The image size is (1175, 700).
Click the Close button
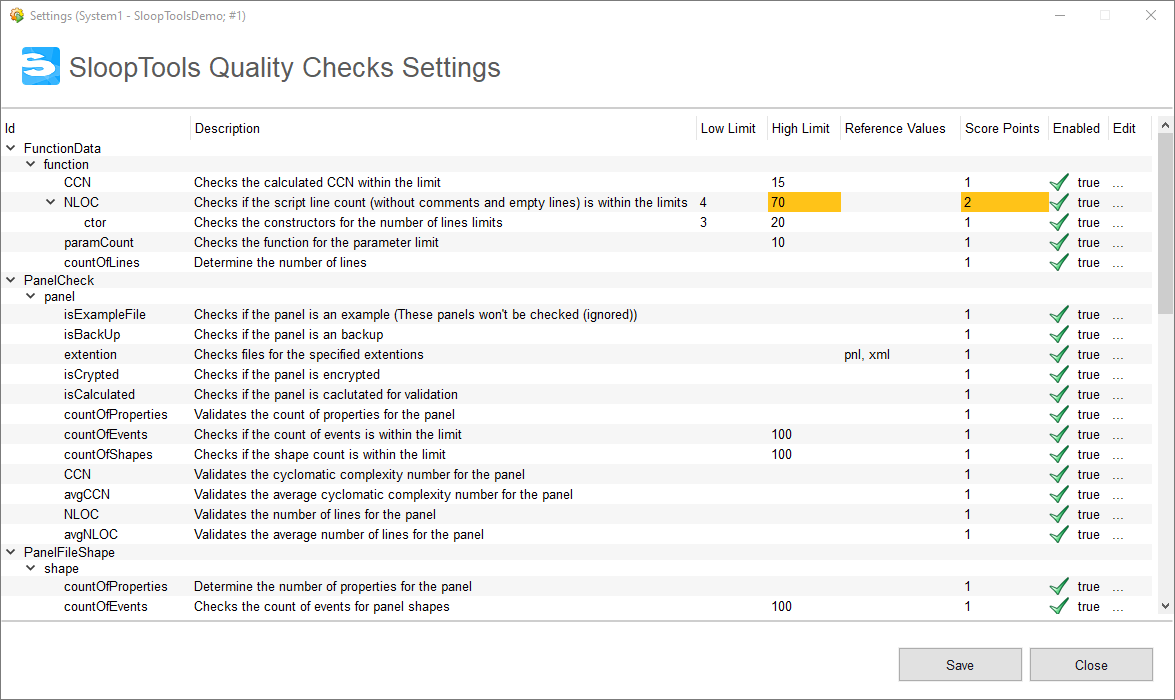pyautogui.click(x=1091, y=665)
